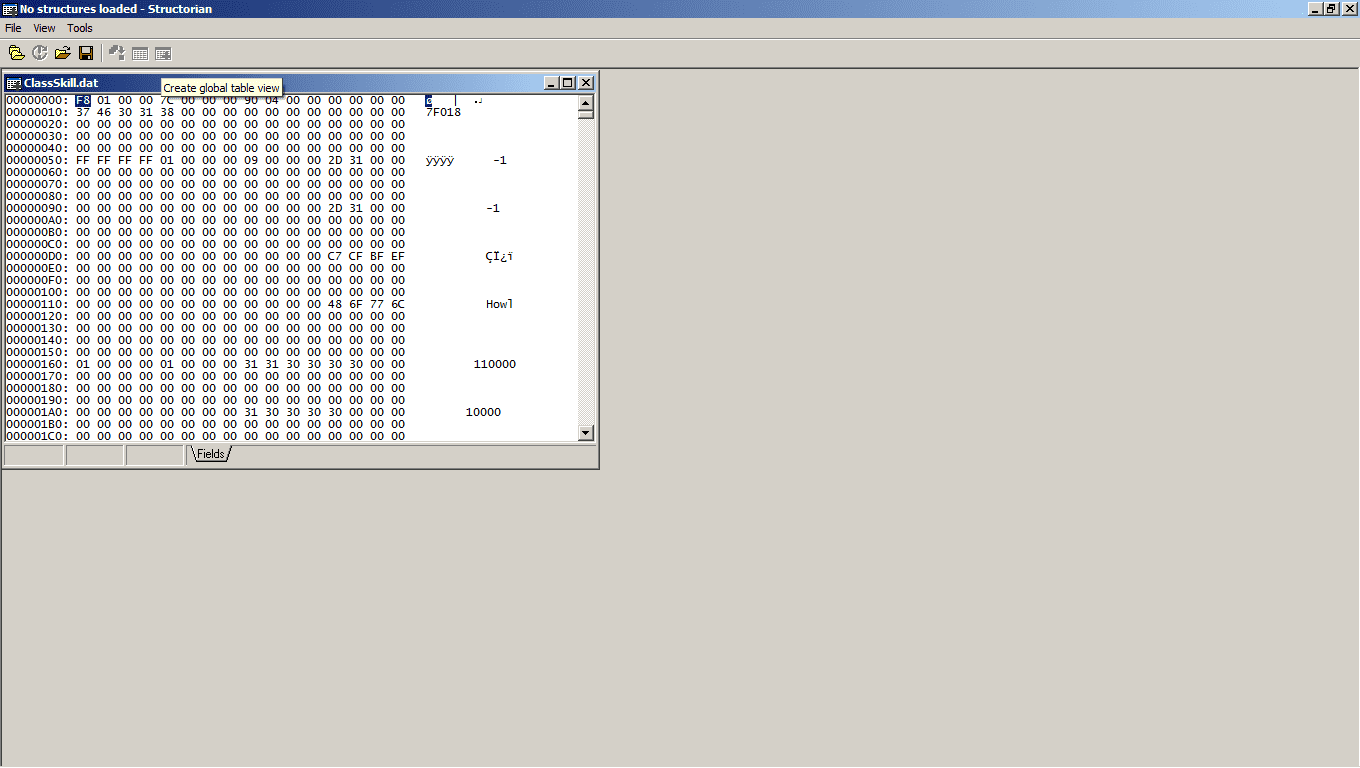Click address label 000001A0
The image size is (1360, 768).
click(x=37, y=412)
